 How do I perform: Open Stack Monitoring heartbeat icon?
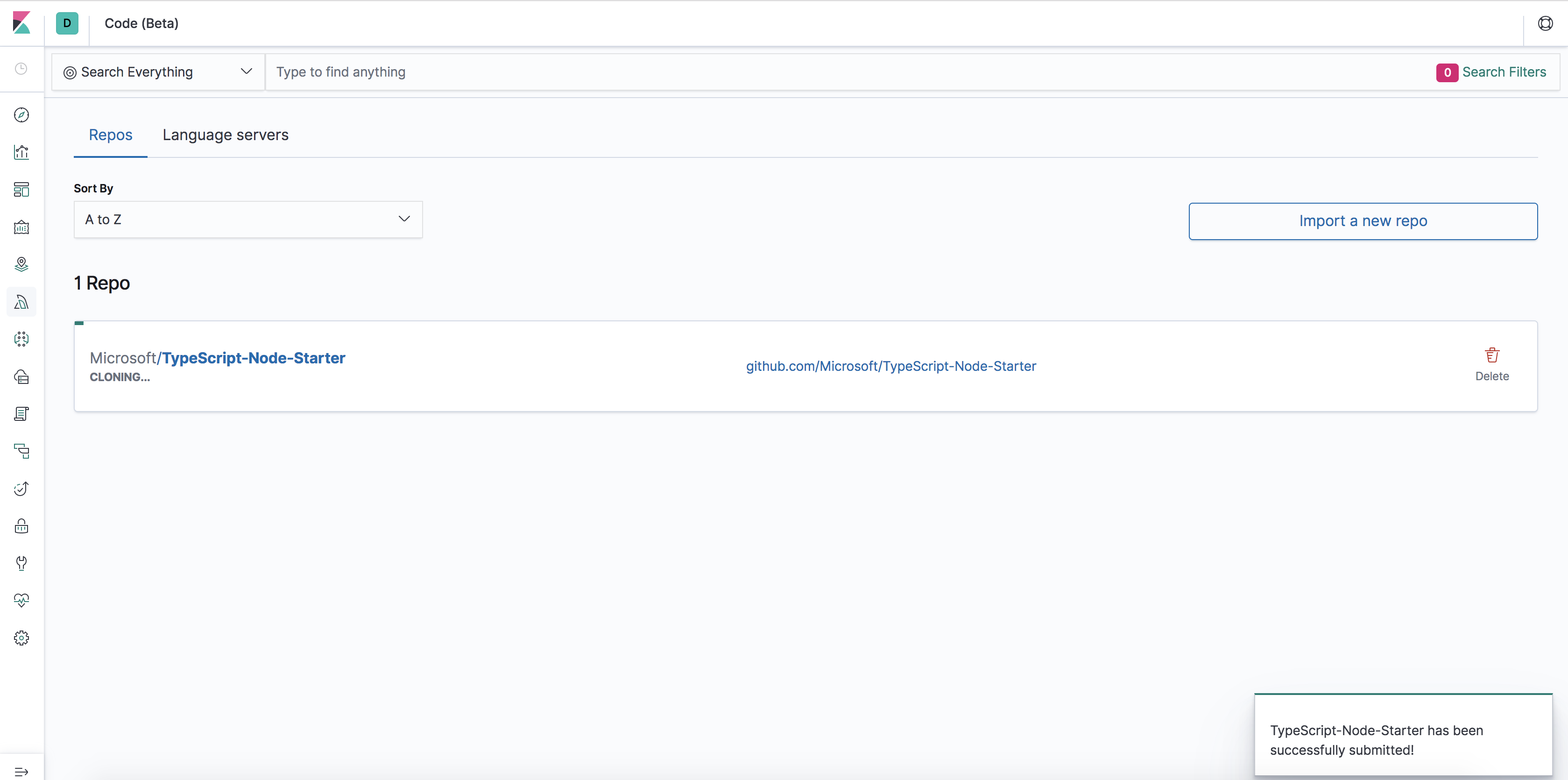point(21,600)
